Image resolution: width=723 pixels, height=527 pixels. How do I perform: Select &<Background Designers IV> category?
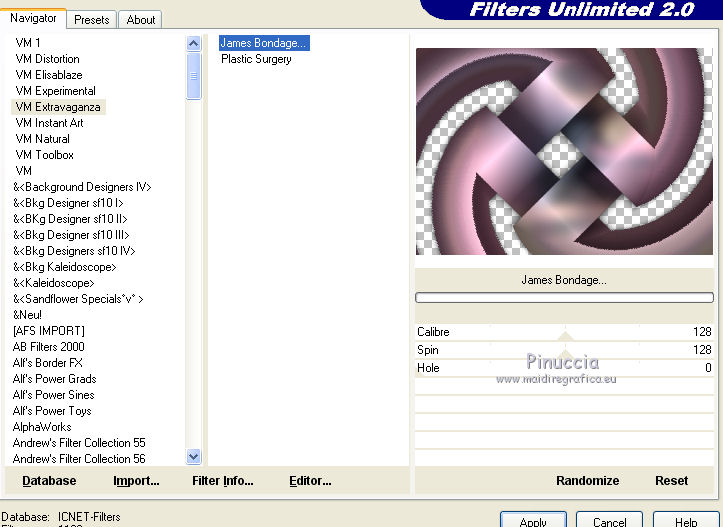coord(82,187)
